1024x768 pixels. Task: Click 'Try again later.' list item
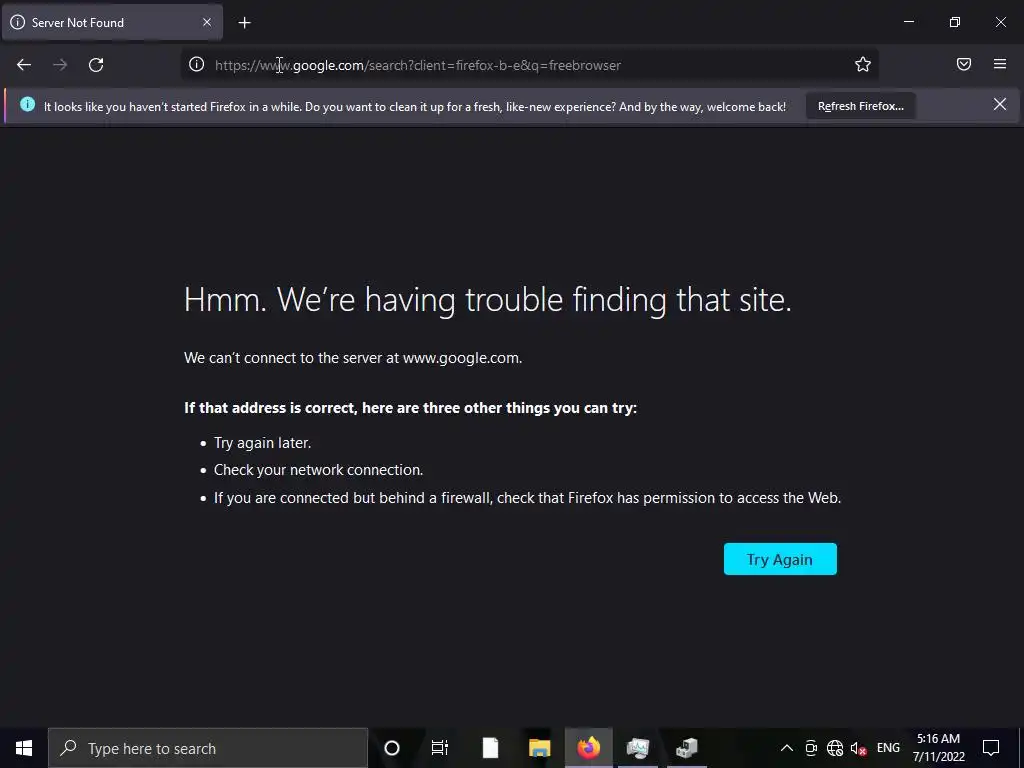click(263, 443)
